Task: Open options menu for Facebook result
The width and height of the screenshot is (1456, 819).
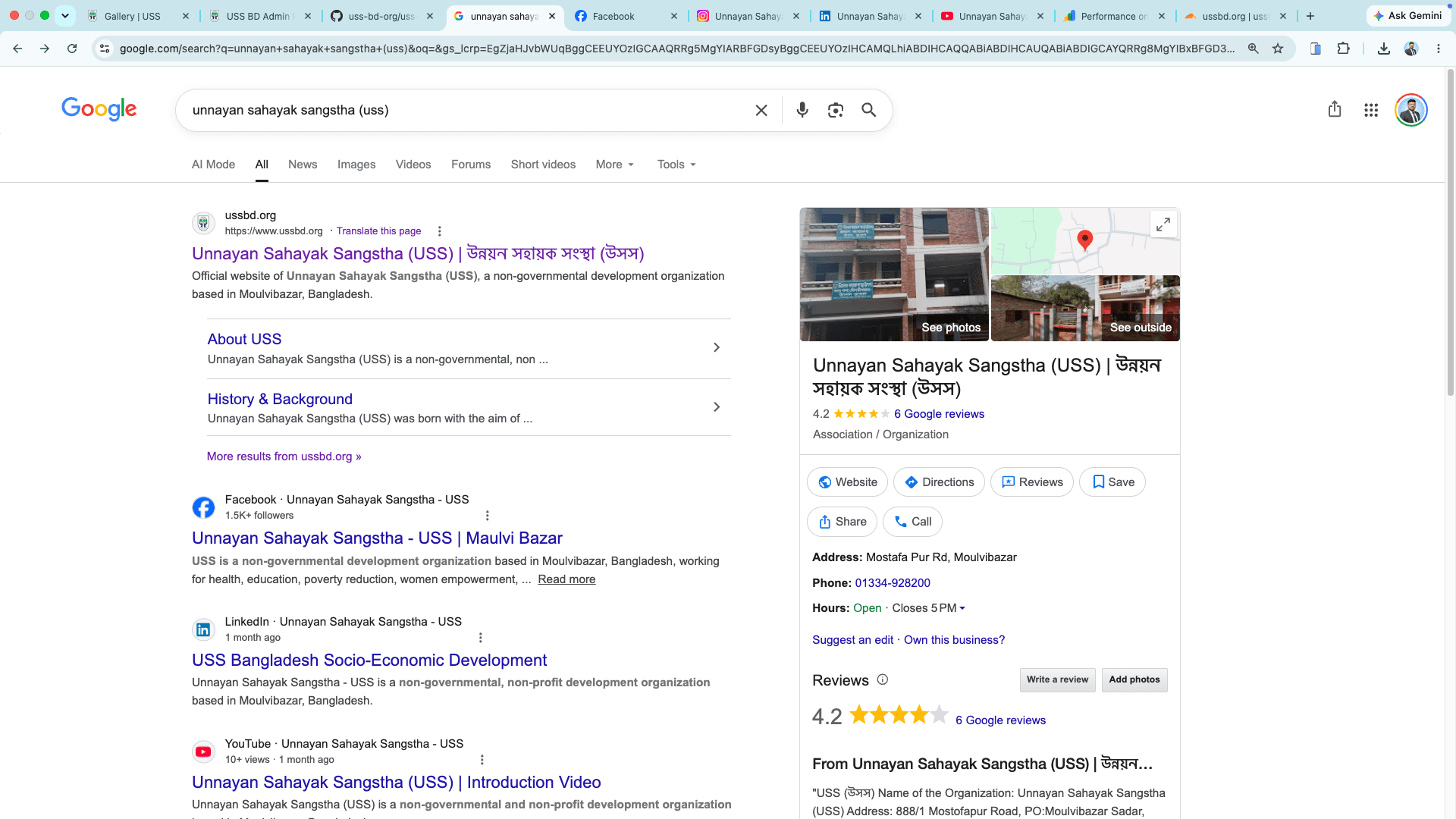Action: [488, 516]
